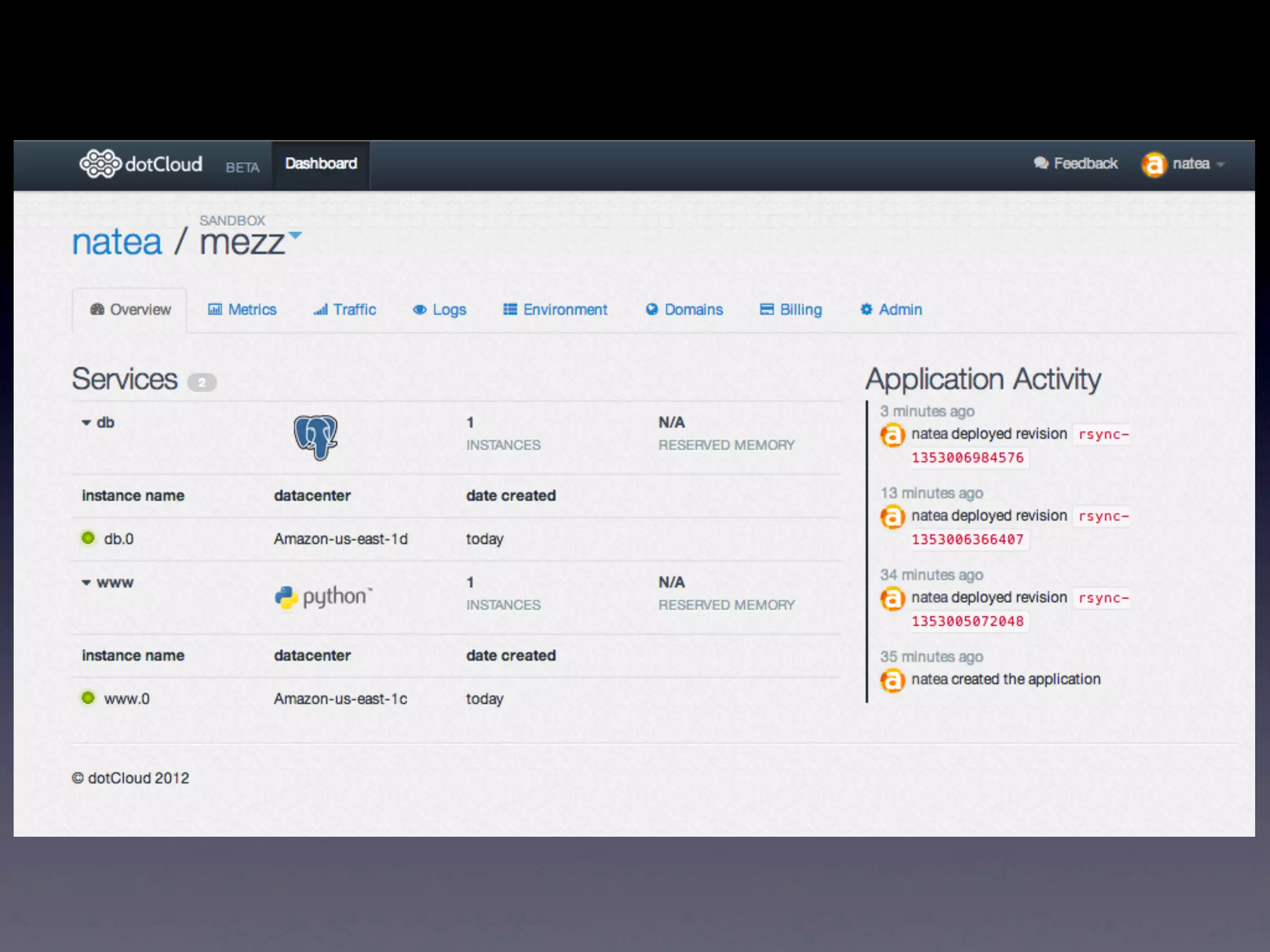The image size is (1270, 952).
Task: Click avatar beside 'created the application' entry
Action: tap(892, 681)
